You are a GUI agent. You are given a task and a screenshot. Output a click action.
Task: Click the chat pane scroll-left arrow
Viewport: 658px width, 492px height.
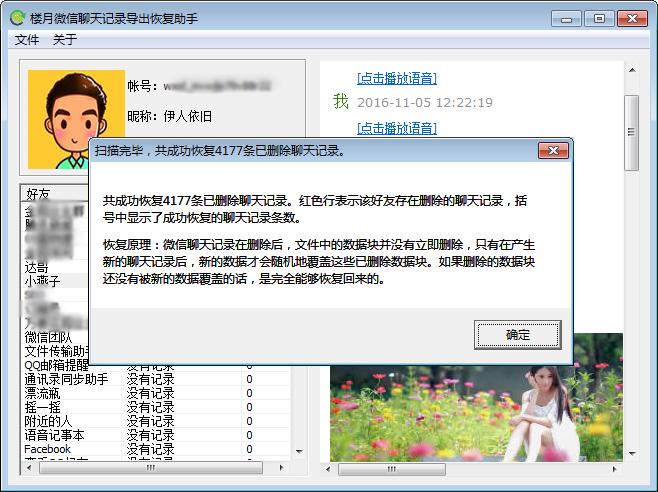click(x=328, y=469)
